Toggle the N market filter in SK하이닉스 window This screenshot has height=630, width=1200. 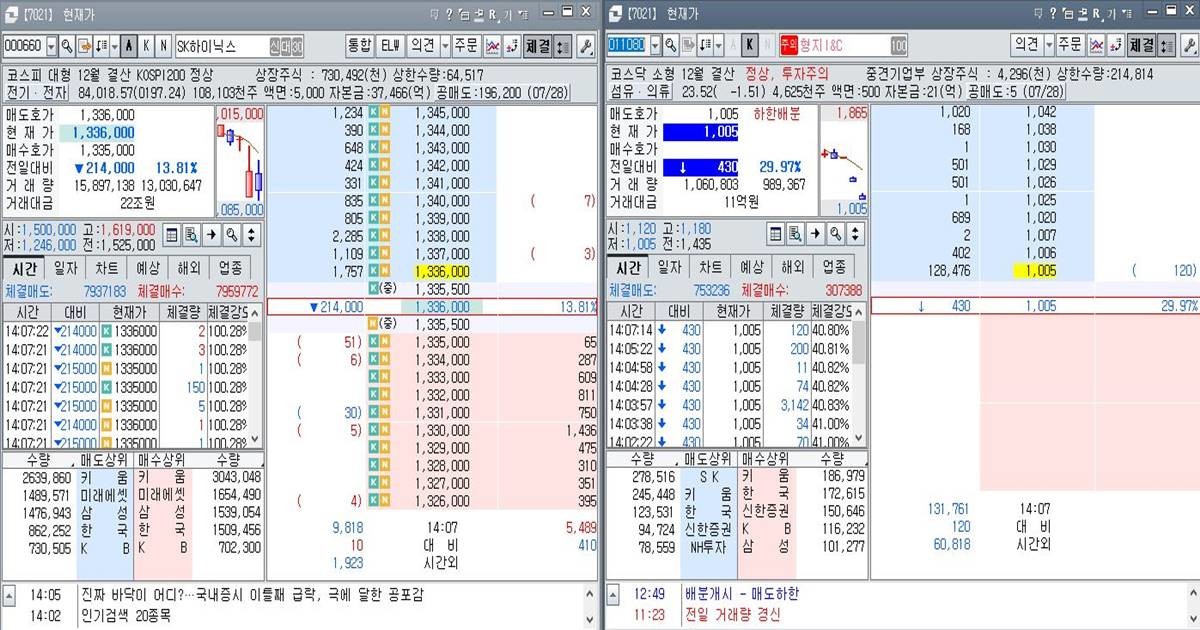163,46
